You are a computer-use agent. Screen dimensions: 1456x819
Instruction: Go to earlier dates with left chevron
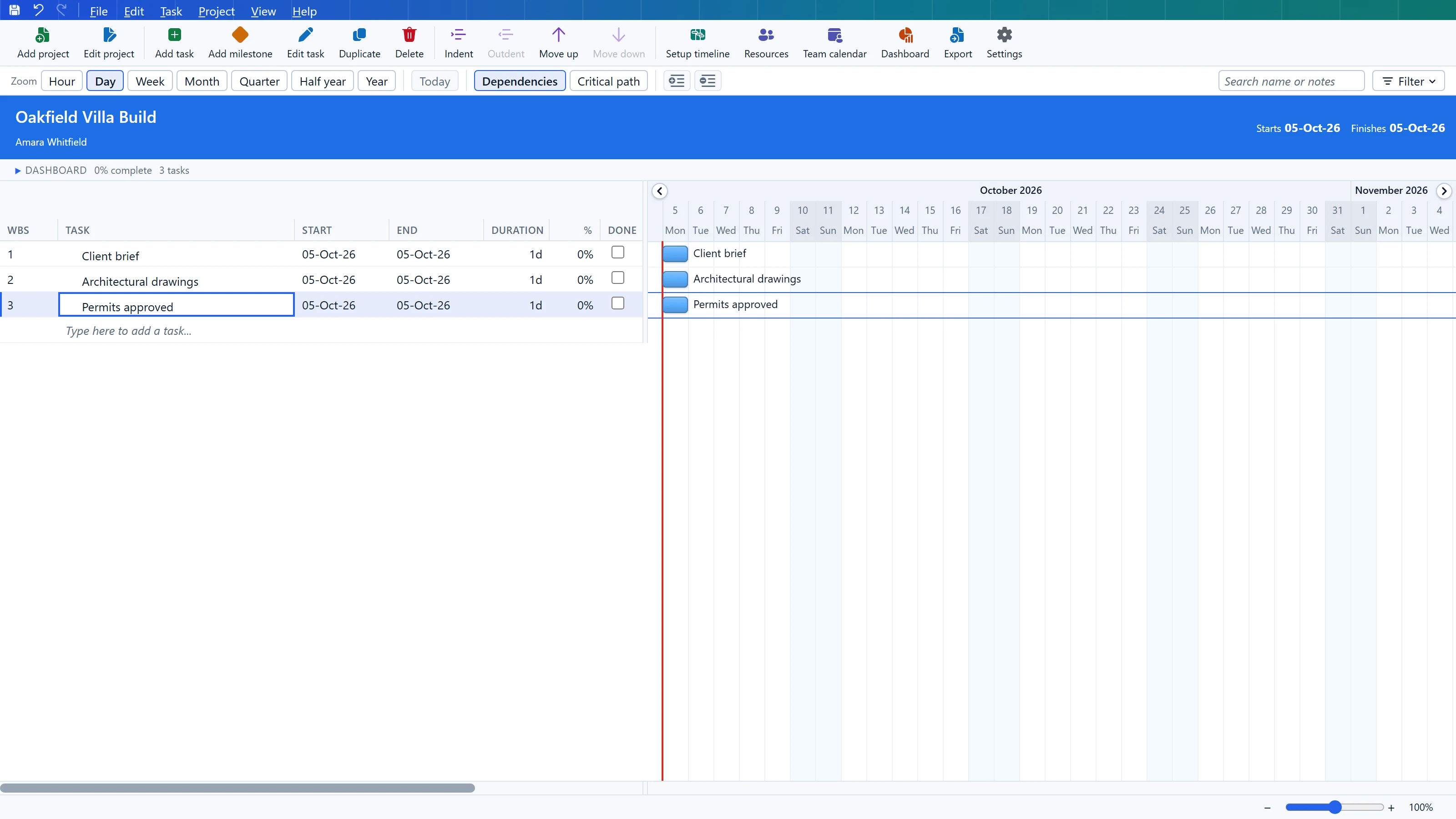[x=660, y=191]
